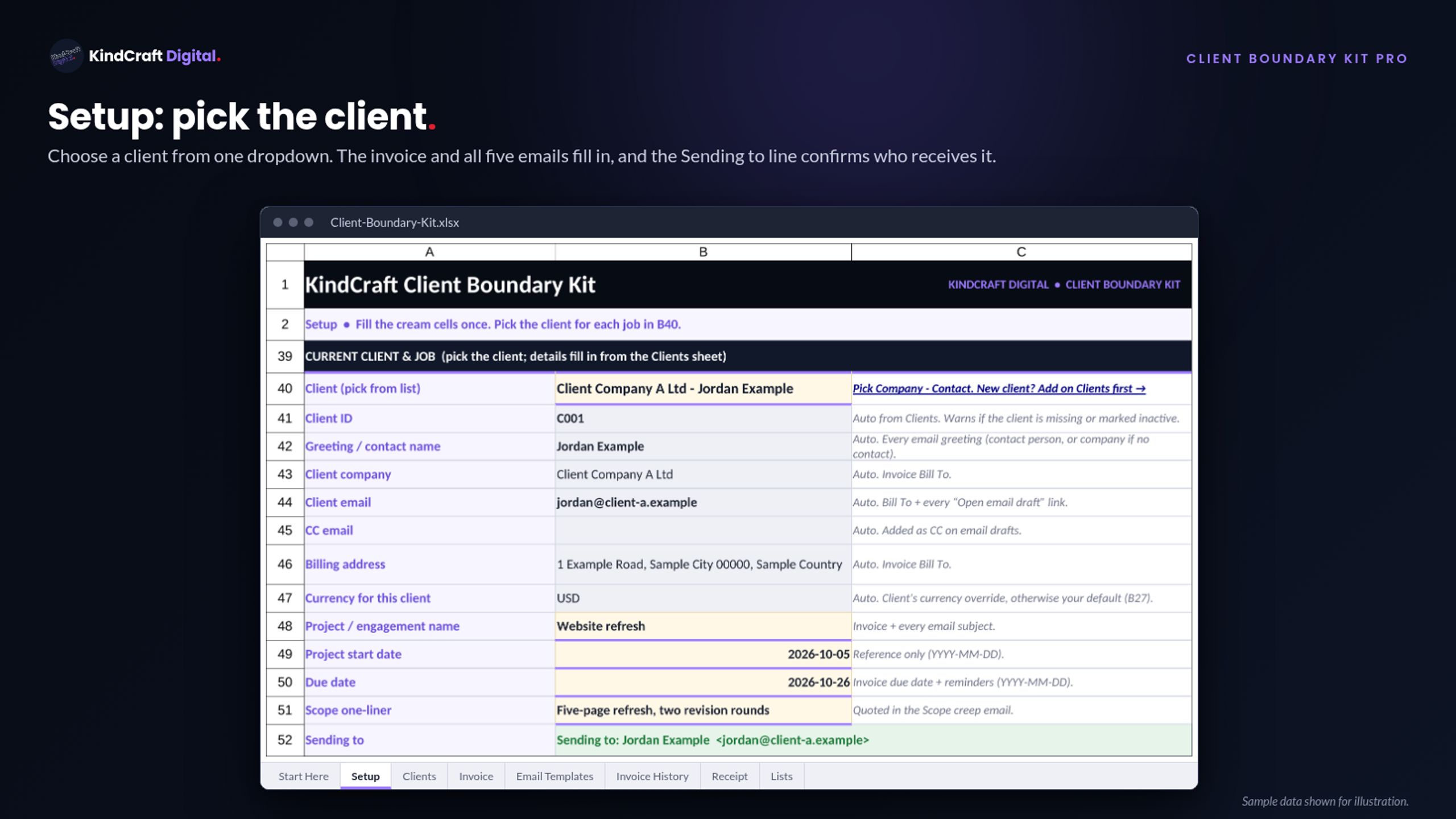
Task: Click the 'Setup • Fill the cream cells' instruction row
Action: (748, 324)
